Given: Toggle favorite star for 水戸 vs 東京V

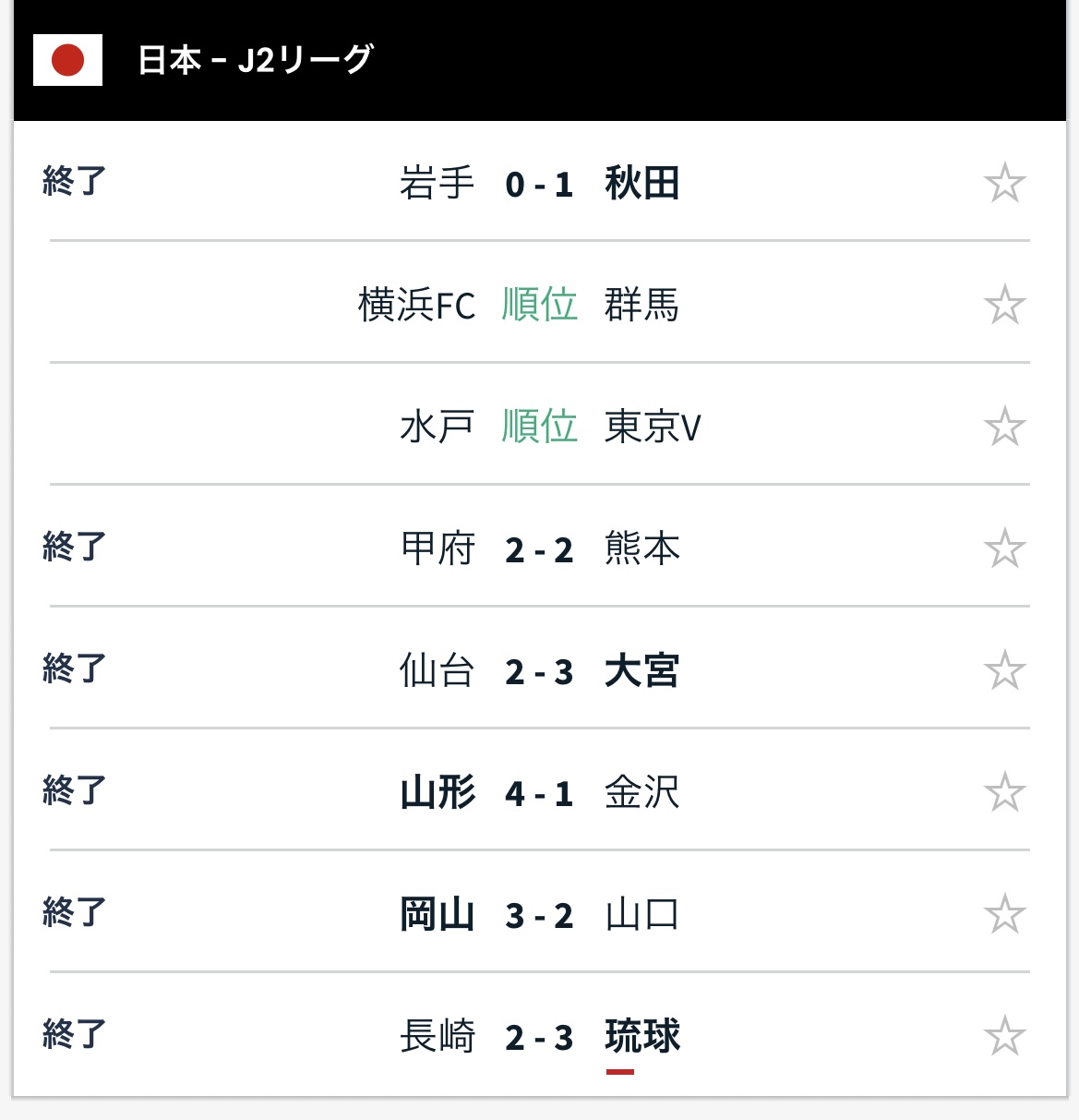Looking at the screenshot, I should tap(1004, 427).
